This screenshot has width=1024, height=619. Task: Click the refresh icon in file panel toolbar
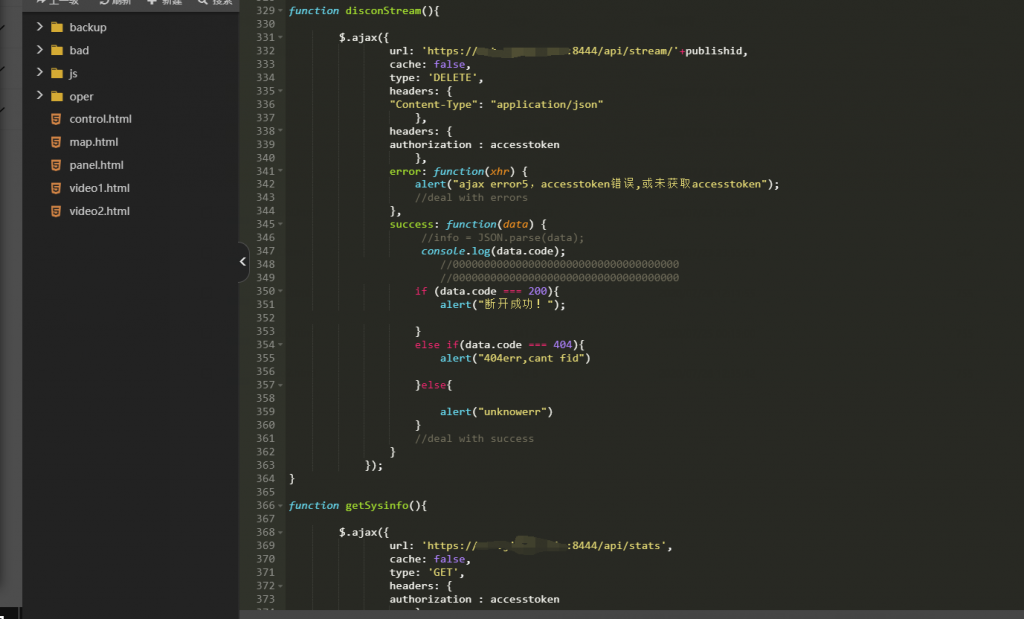pos(103,3)
